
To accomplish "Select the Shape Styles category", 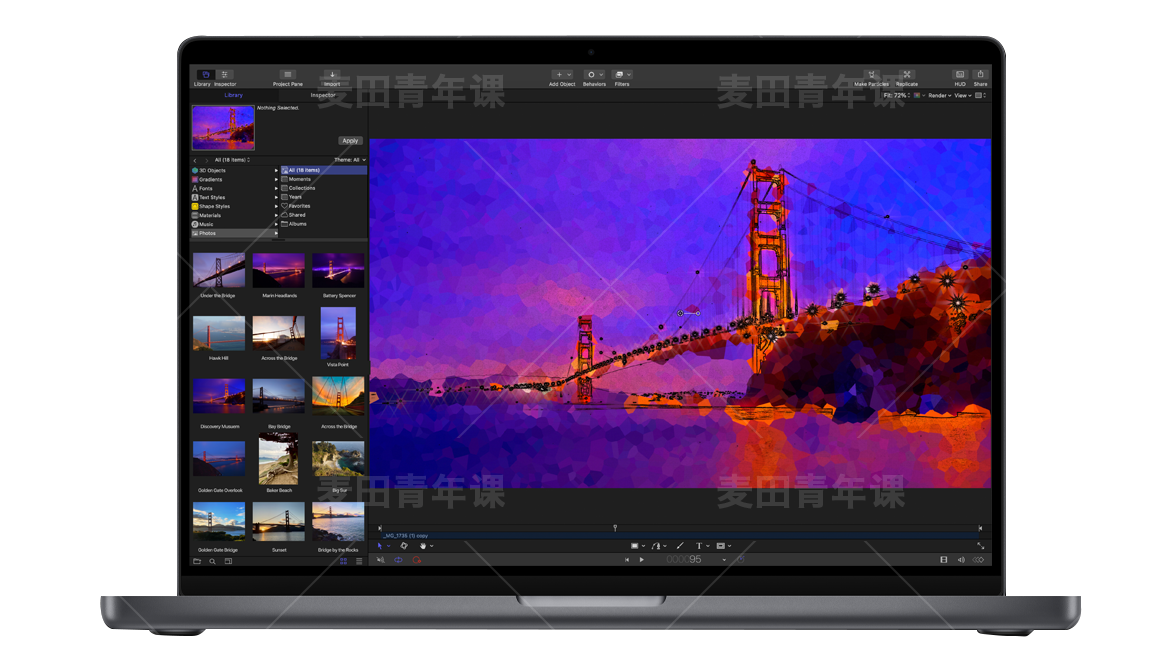I will (x=234, y=206).
